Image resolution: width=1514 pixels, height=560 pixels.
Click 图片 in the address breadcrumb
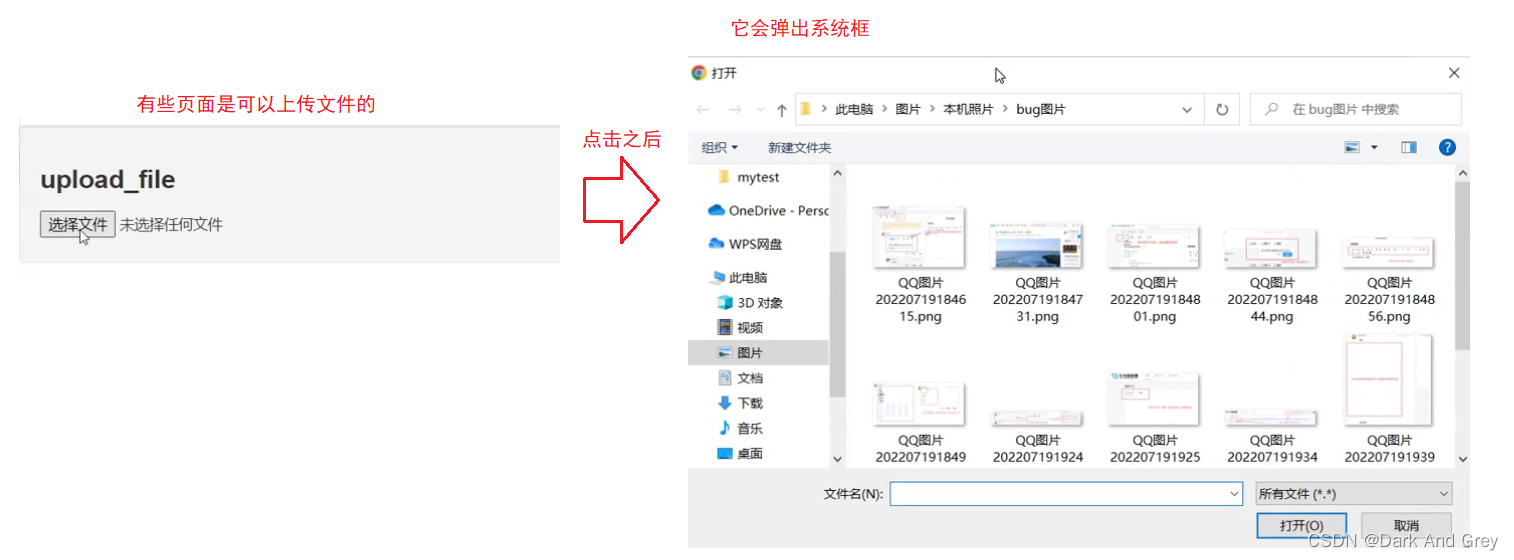[x=908, y=110]
